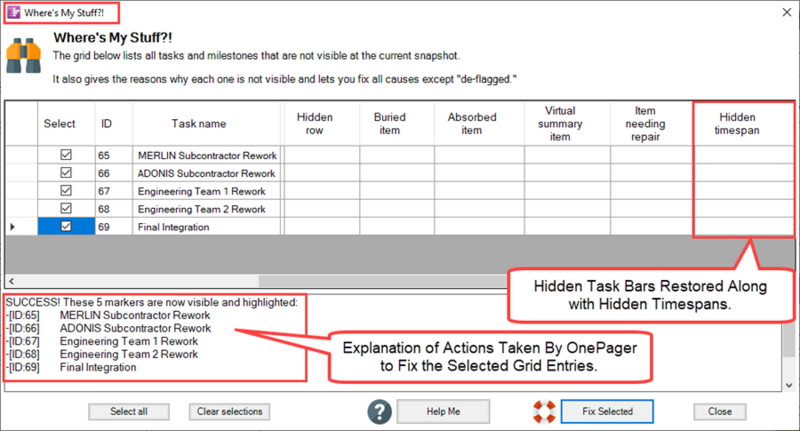Select the MERLIN Subcontractor Rework cell
800x431 pixels.
(207, 155)
